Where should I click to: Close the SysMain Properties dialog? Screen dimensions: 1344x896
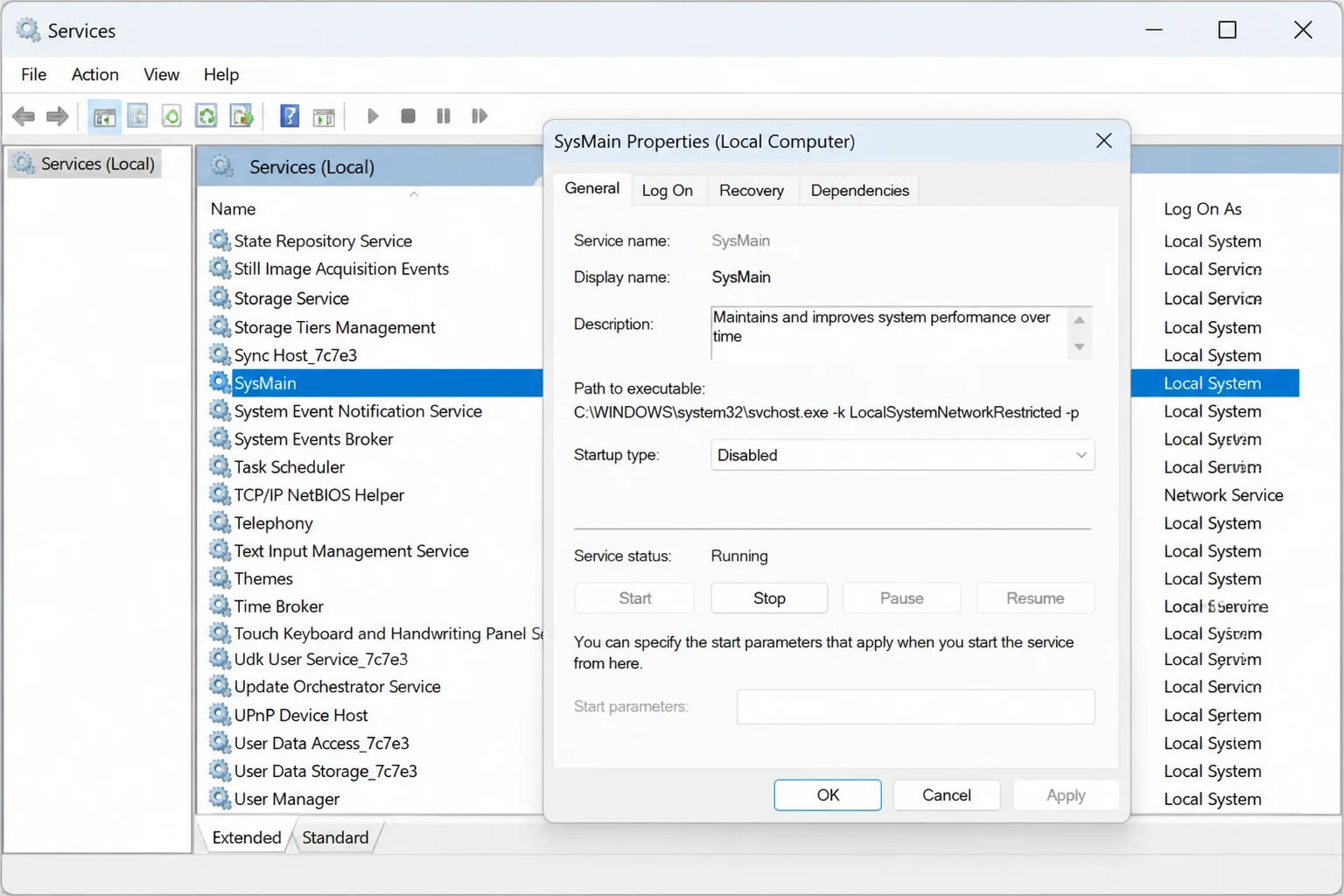[x=1103, y=141]
